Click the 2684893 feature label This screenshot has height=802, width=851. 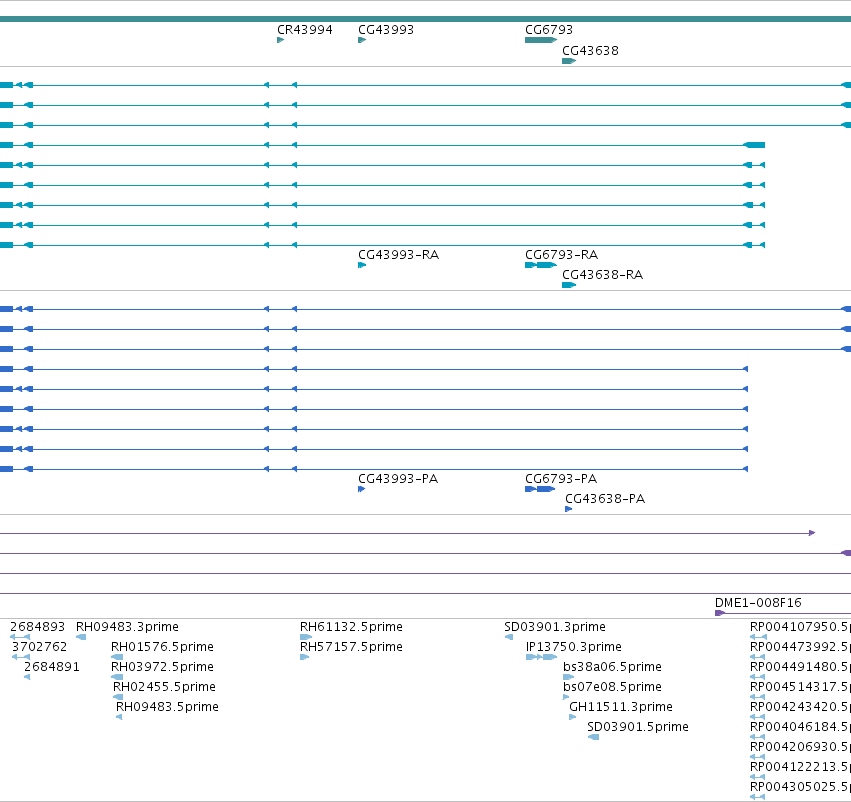(37, 627)
